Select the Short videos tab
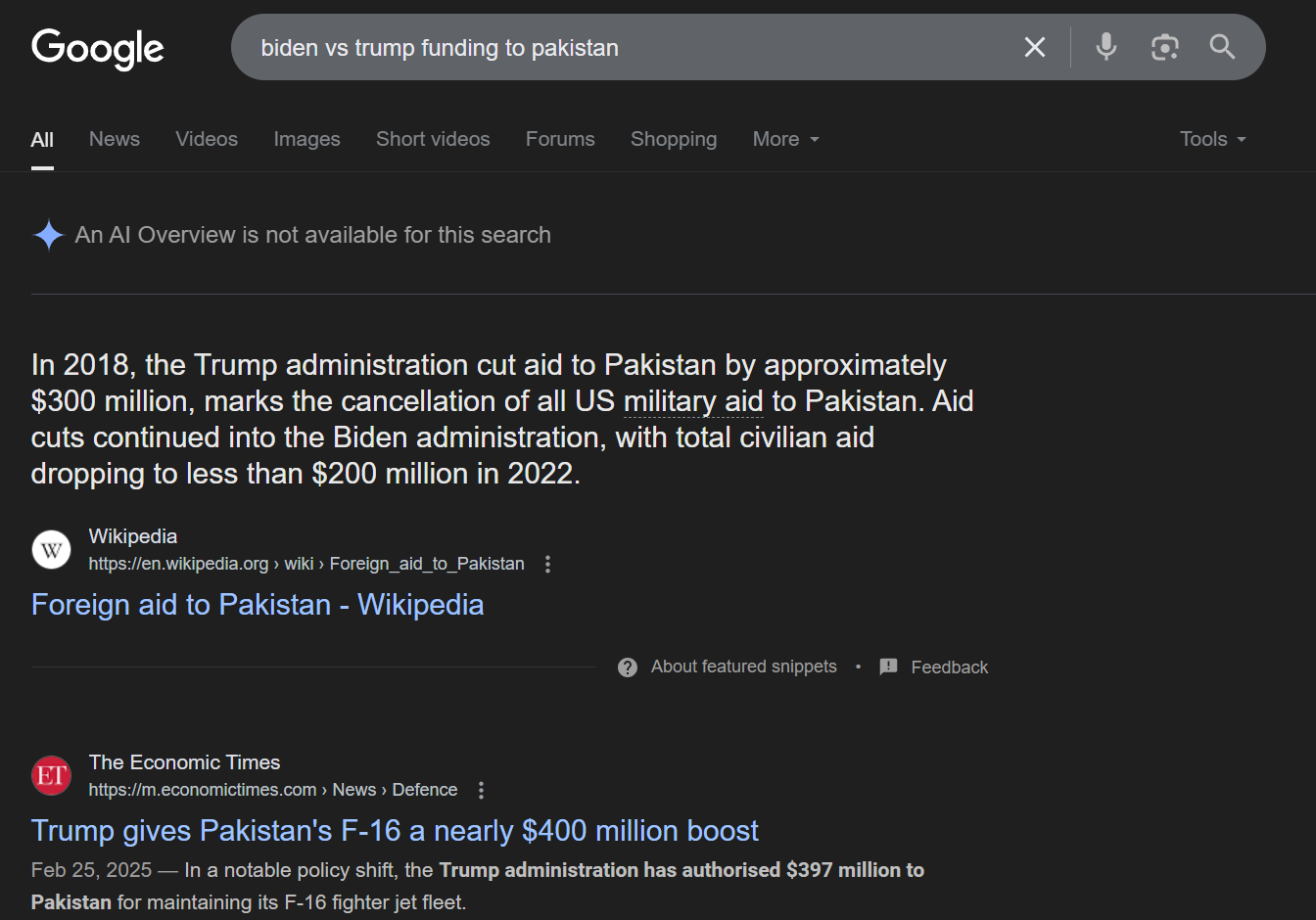Viewport: 1316px width, 920px height. pos(433,139)
